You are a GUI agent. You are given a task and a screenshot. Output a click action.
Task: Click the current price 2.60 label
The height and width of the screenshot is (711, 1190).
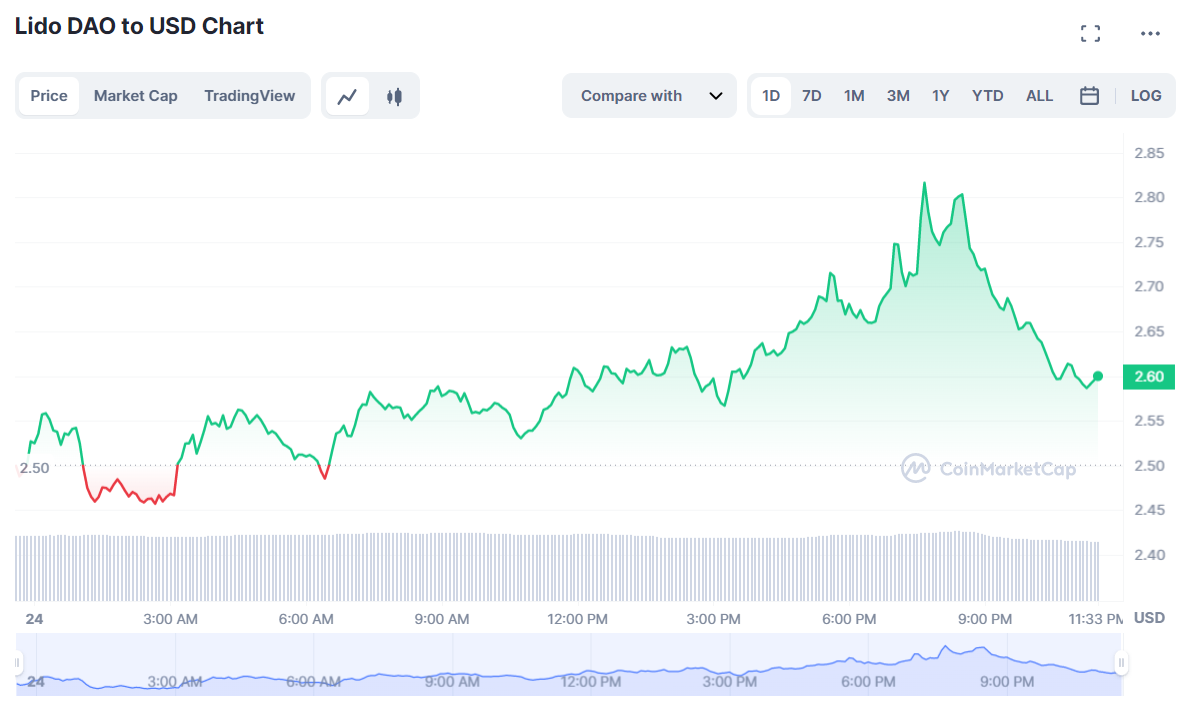click(1148, 376)
